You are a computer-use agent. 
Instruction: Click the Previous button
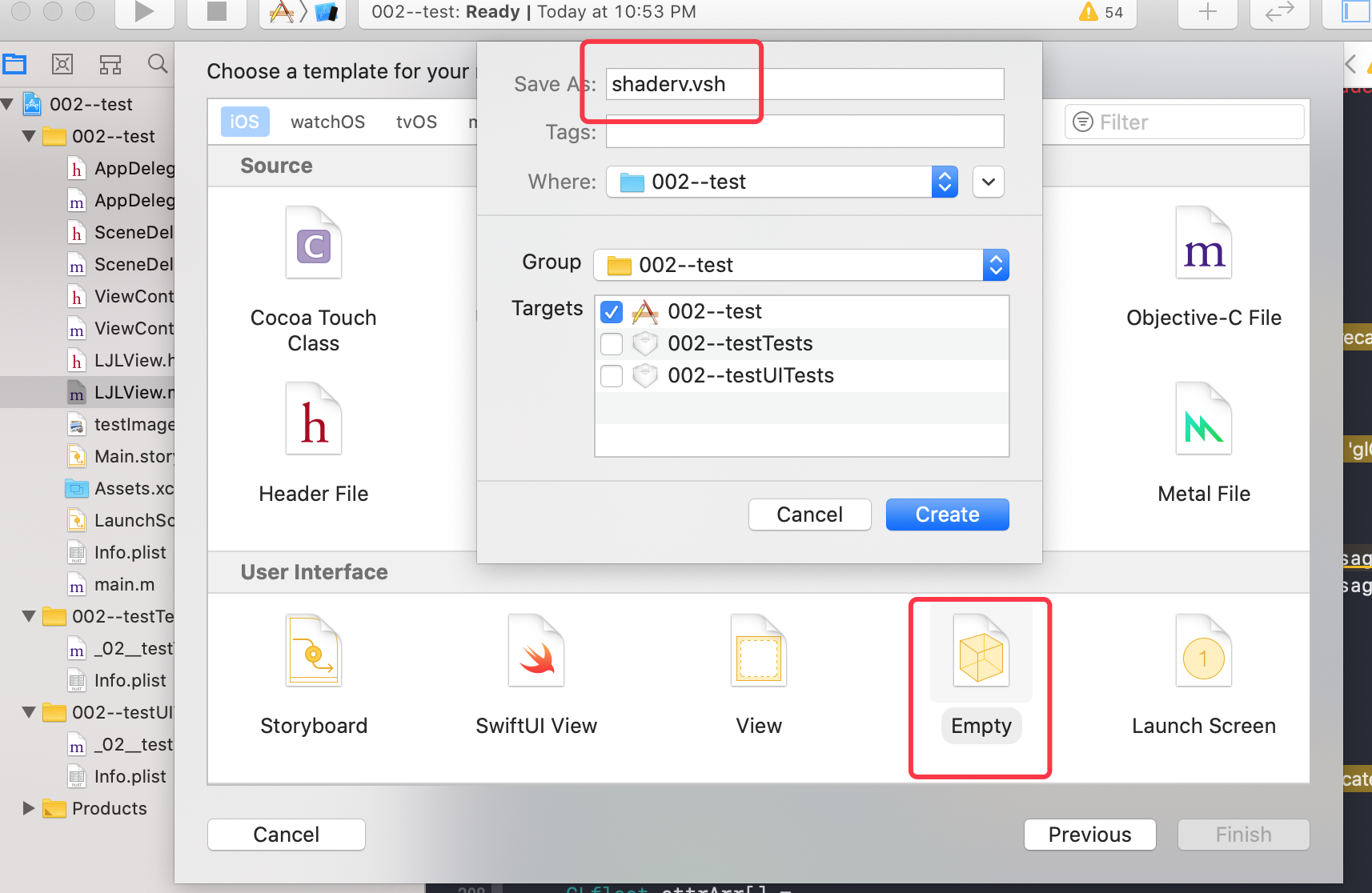1090,835
